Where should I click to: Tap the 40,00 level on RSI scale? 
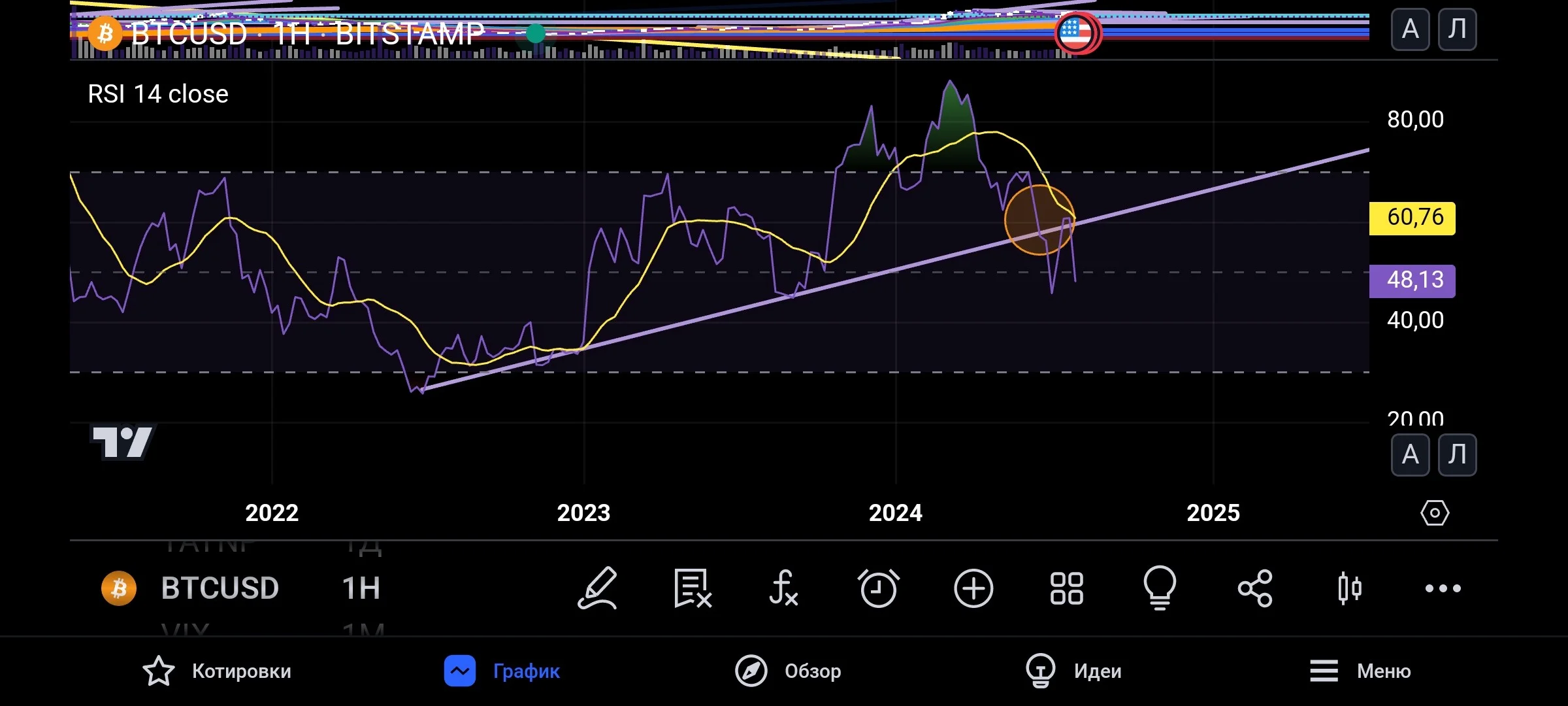pos(1415,320)
